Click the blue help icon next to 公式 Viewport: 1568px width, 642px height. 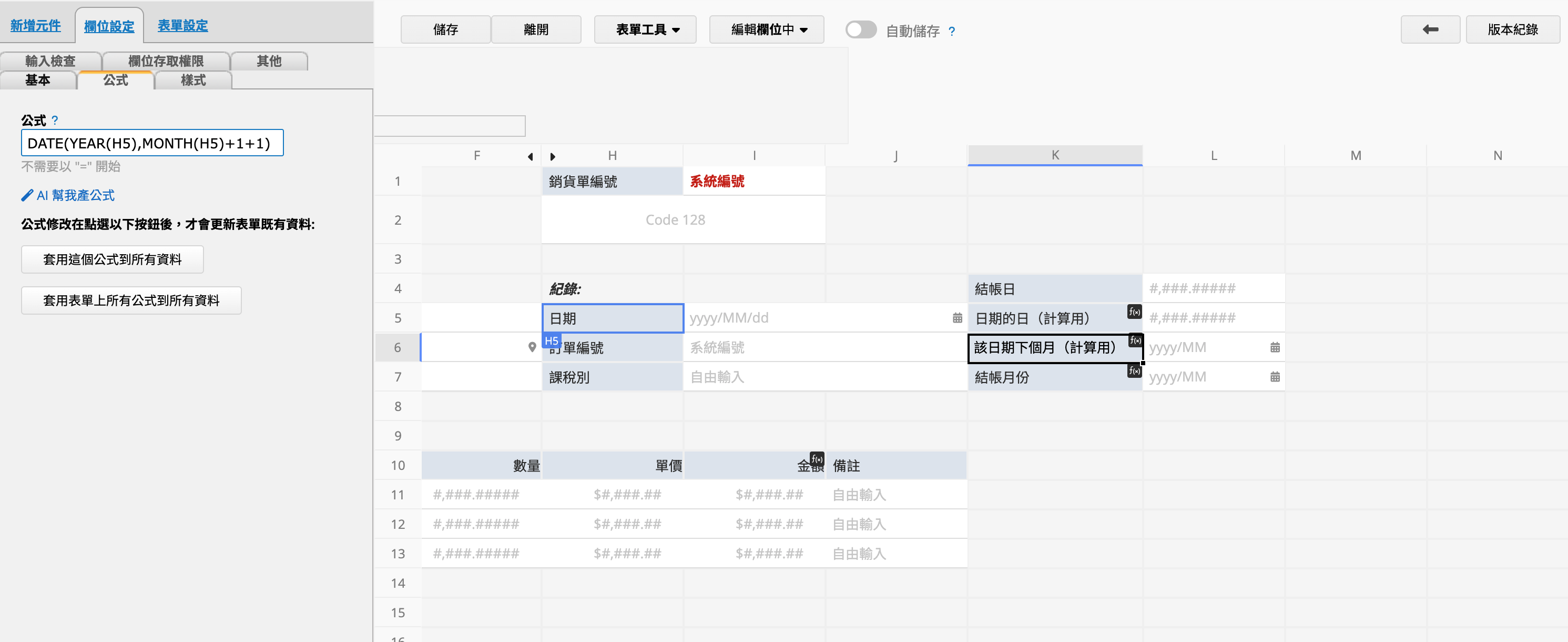coord(55,120)
